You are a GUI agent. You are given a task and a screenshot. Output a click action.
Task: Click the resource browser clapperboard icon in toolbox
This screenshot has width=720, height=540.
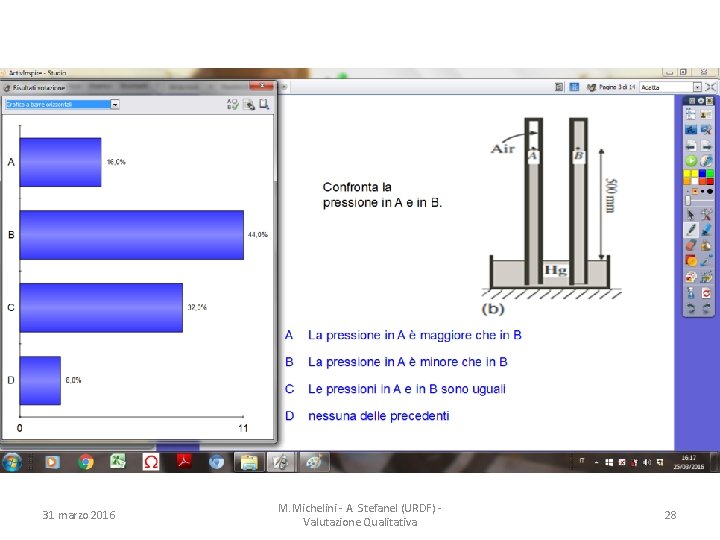706,276
